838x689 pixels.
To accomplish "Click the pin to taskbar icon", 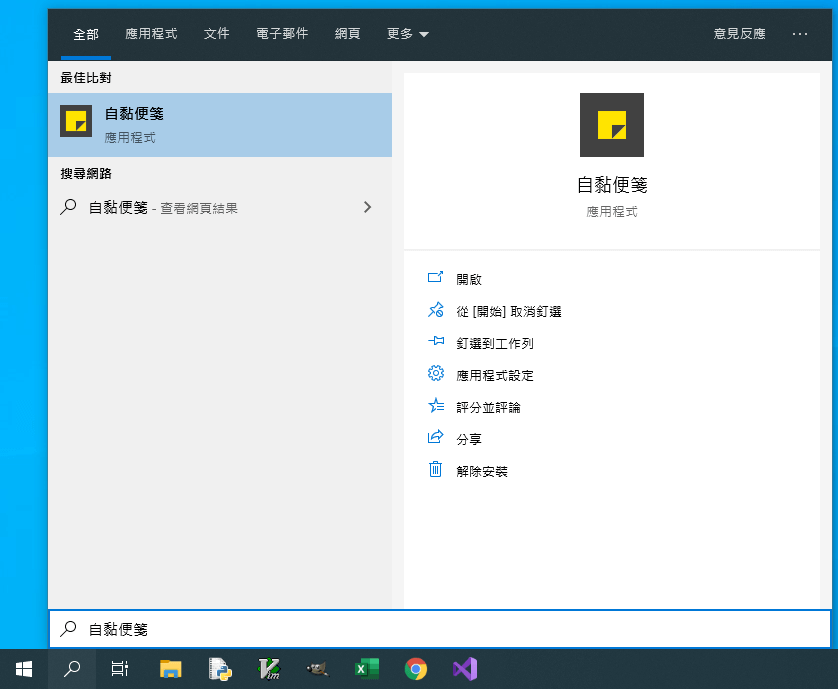I will 436,341.
